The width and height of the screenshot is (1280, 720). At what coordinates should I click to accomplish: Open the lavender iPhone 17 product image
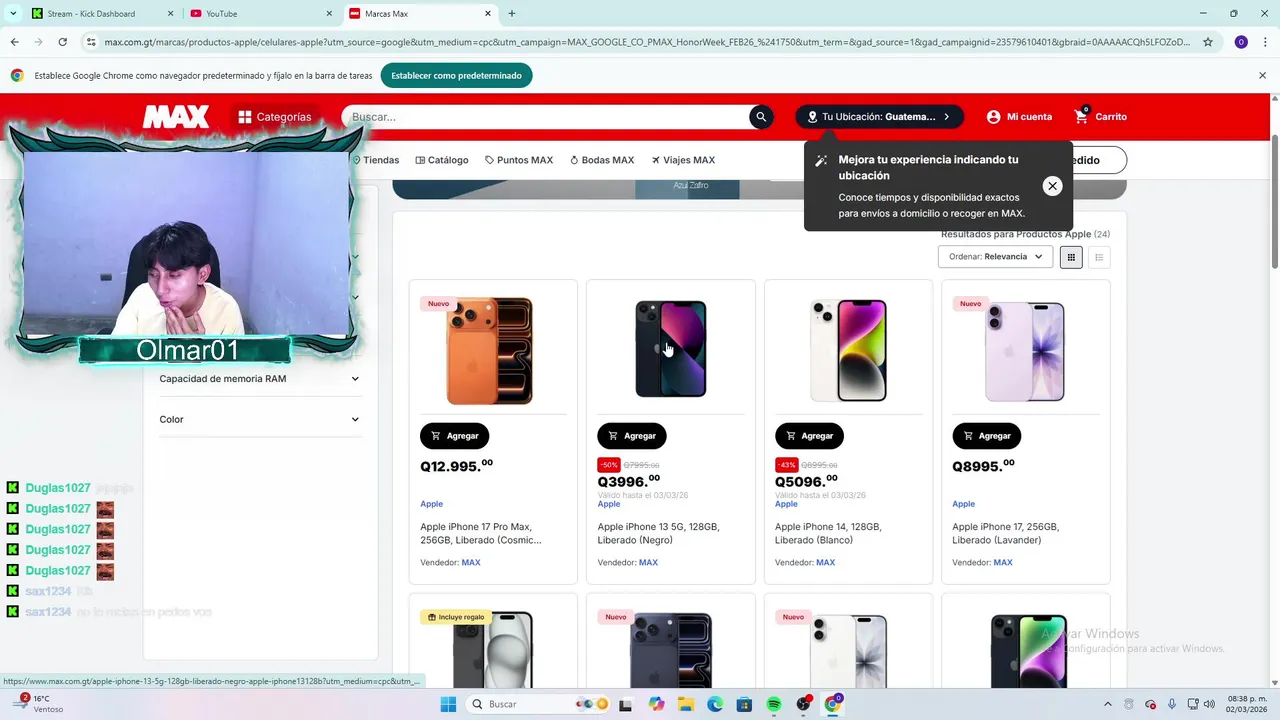[x=1025, y=352]
